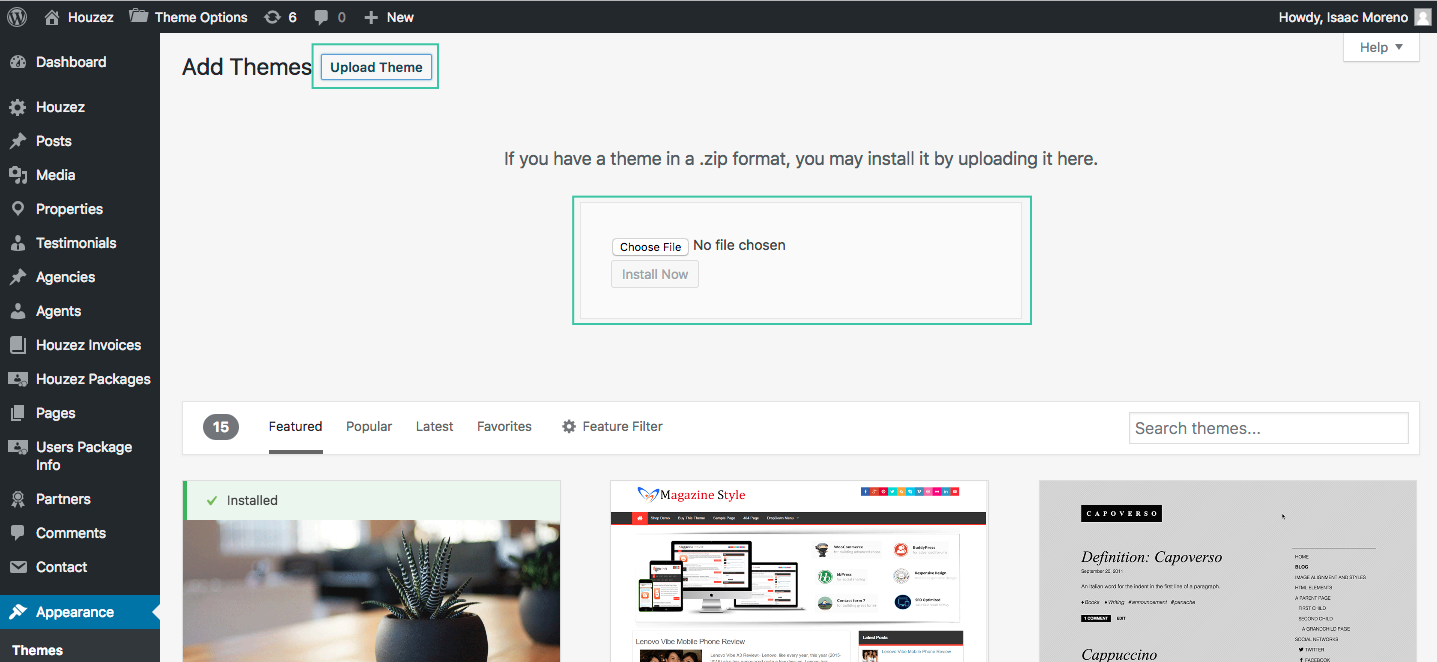Click the theme count badge 15
This screenshot has width=1437, height=662.
(x=221, y=427)
